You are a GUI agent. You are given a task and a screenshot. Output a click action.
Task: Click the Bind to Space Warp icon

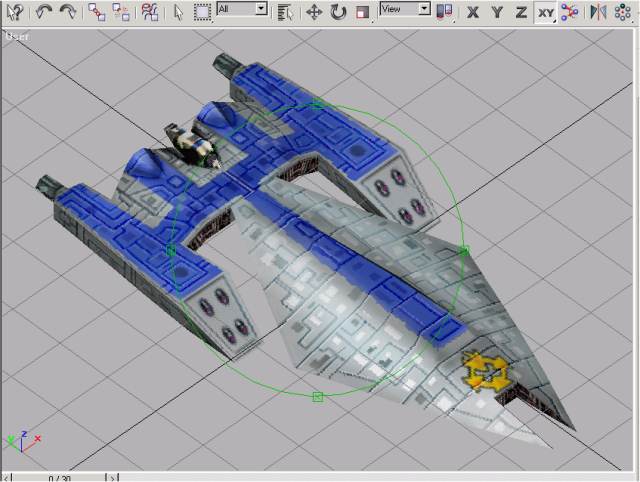click(x=149, y=12)
